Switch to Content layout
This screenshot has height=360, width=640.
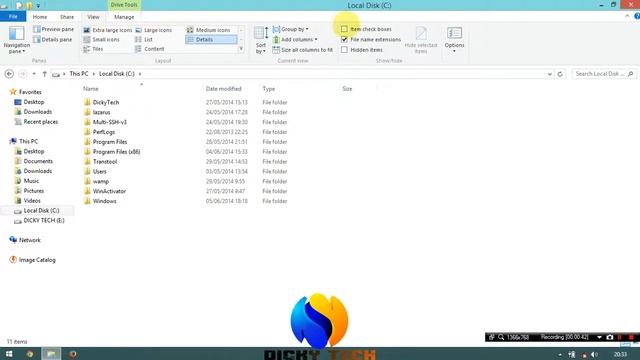[149, 49]
